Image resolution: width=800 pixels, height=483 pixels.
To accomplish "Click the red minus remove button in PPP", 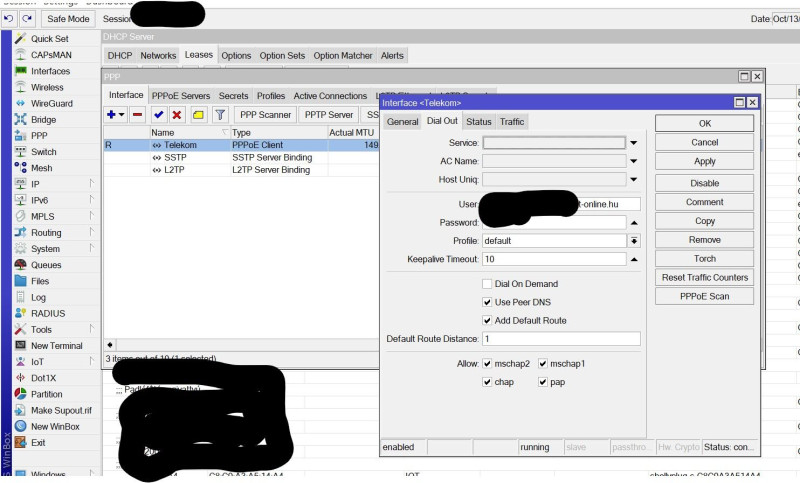I will 137,115.
